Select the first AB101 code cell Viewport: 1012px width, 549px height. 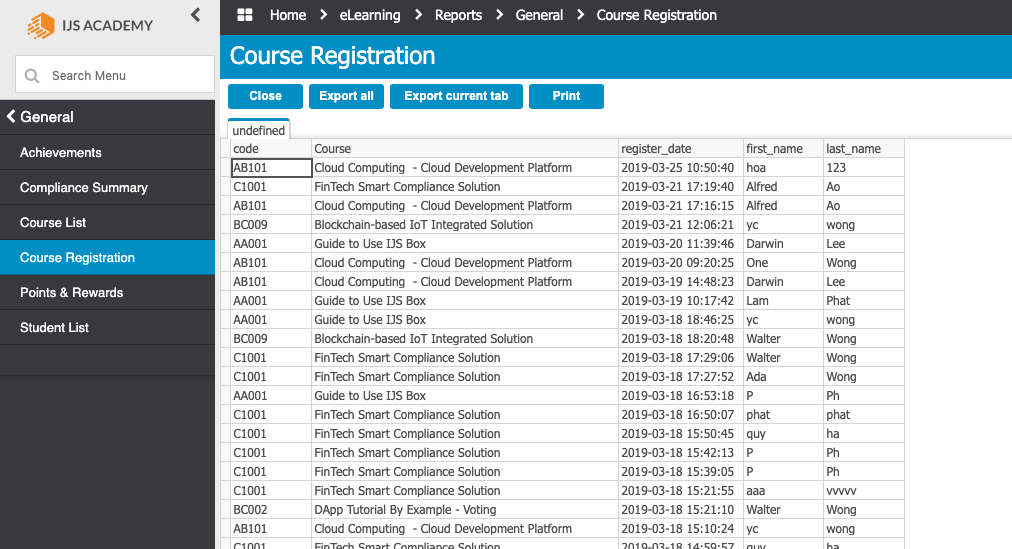(271, 168)
